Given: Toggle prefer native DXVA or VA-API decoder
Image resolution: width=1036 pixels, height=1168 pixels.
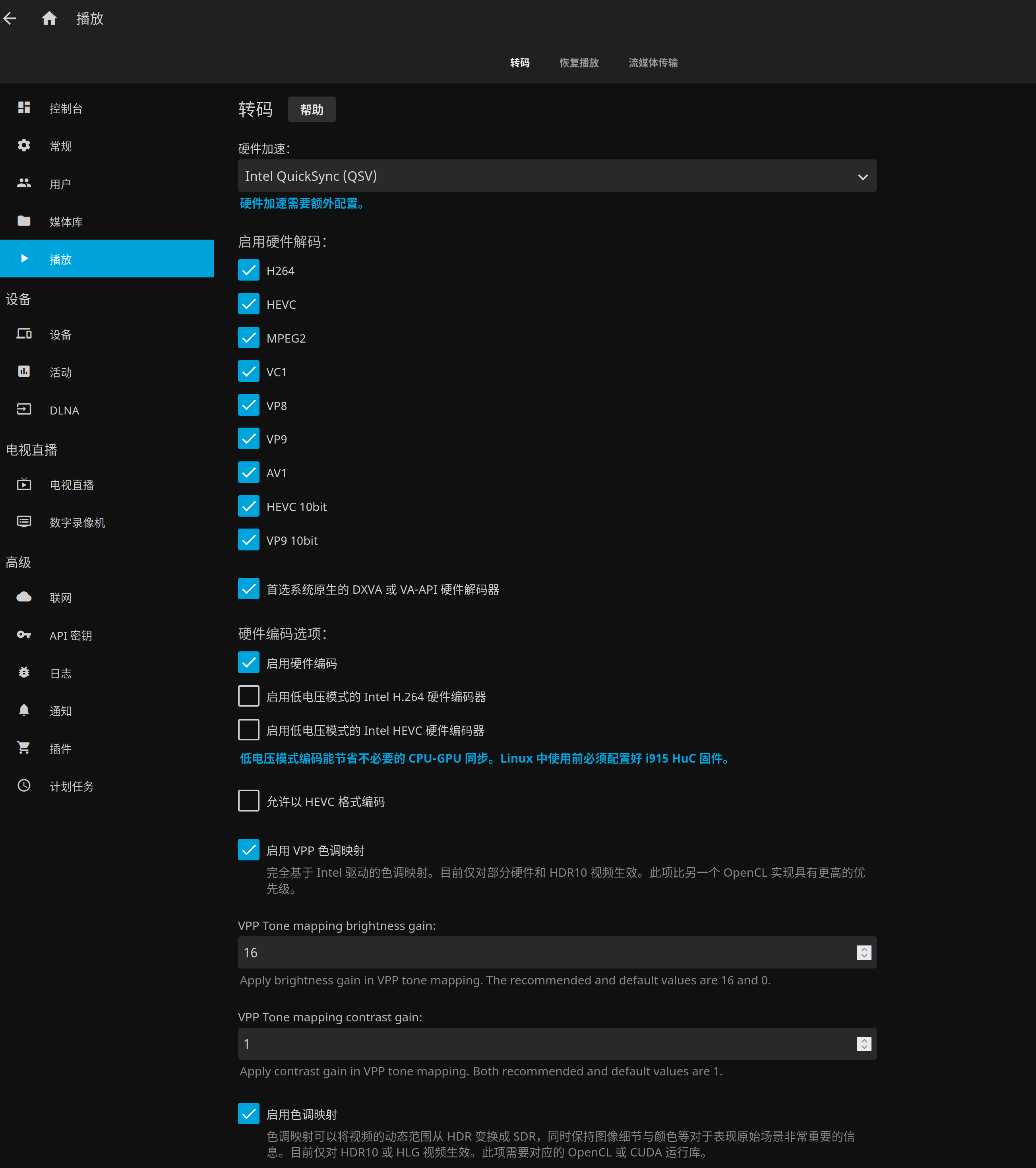Looking at the screenshot, I should (x=249, y=589).
